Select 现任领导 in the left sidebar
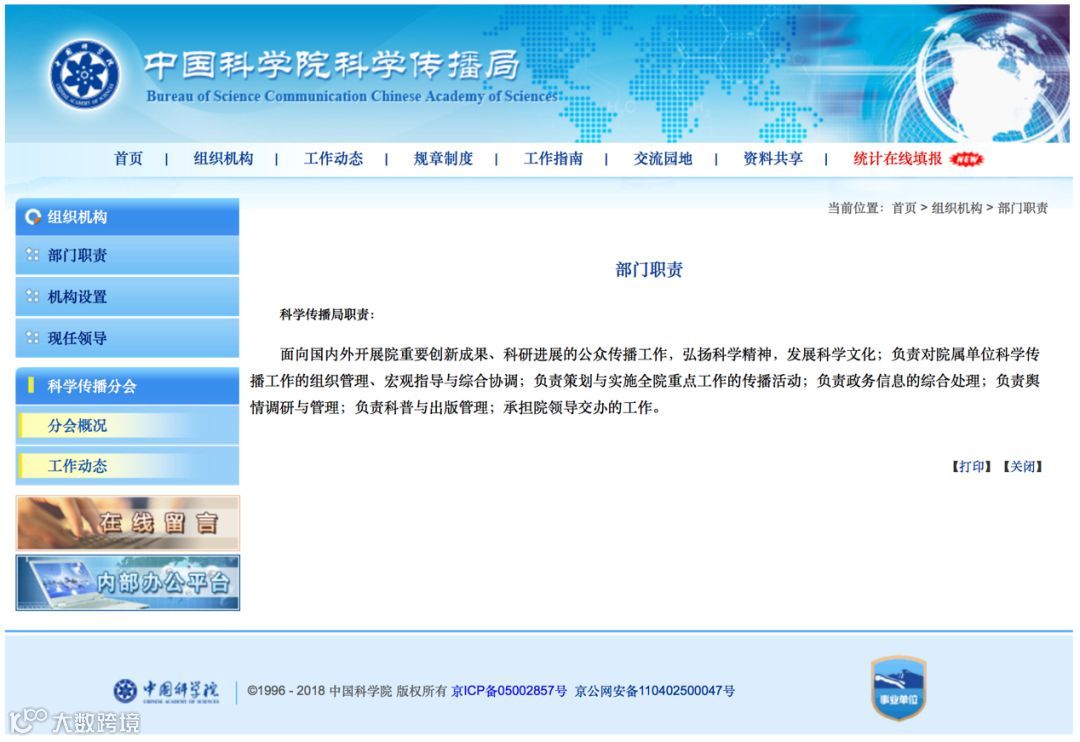This screenshot has height=742, width=1080. [x=127, y=338]
